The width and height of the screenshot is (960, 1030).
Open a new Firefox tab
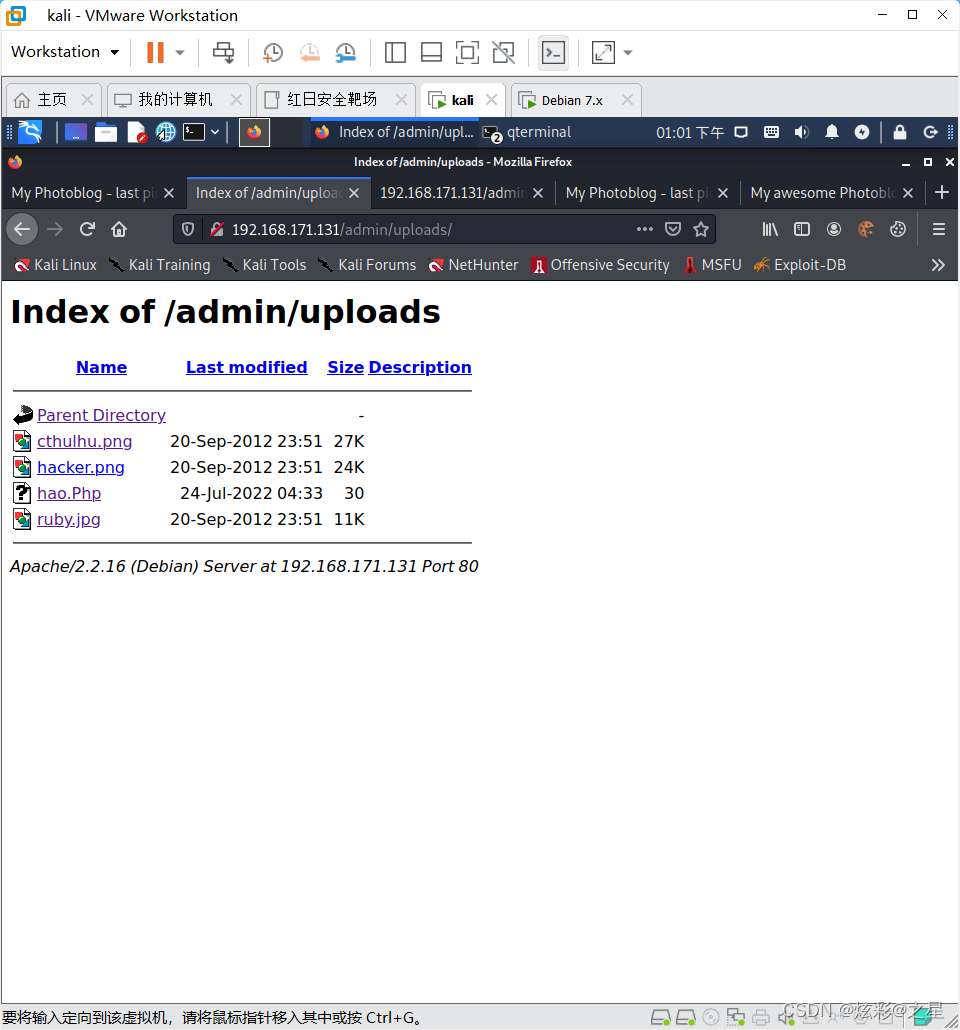click(x=942, y=192)
